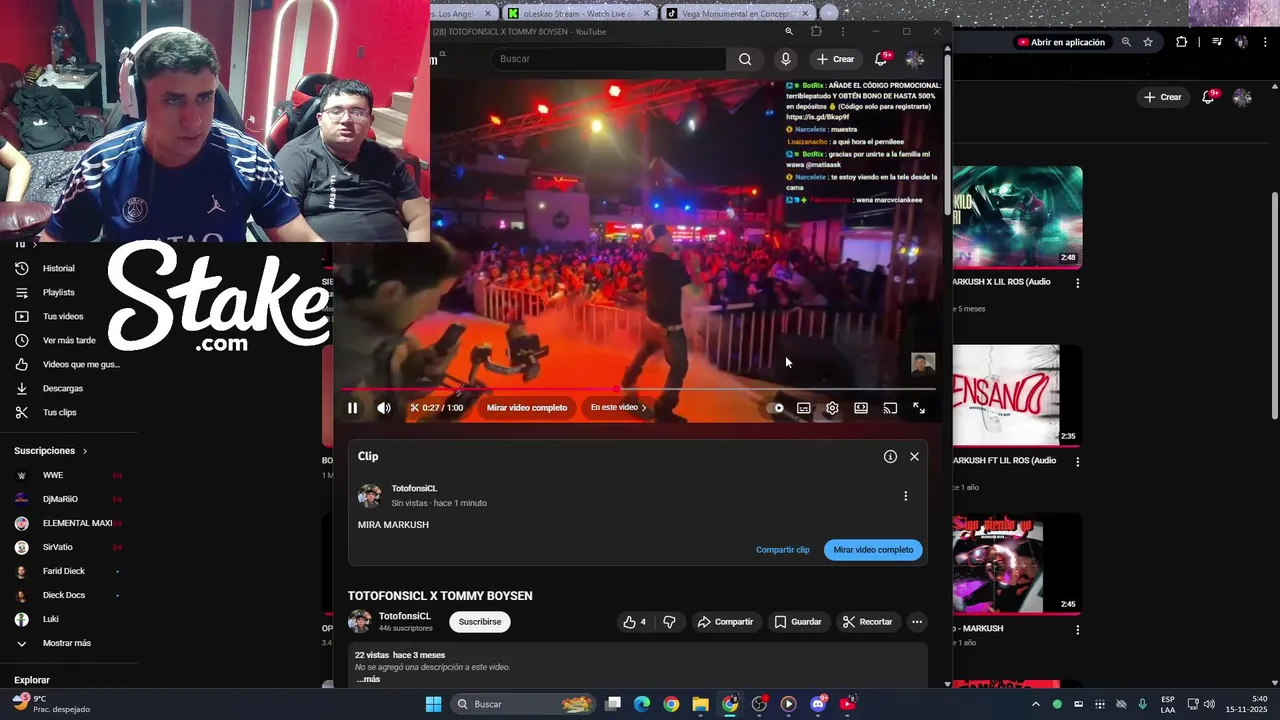1280x720 pixels.
Task: Open options for 'MARKUSH X LIL ROS' video
Action: 1077,283
